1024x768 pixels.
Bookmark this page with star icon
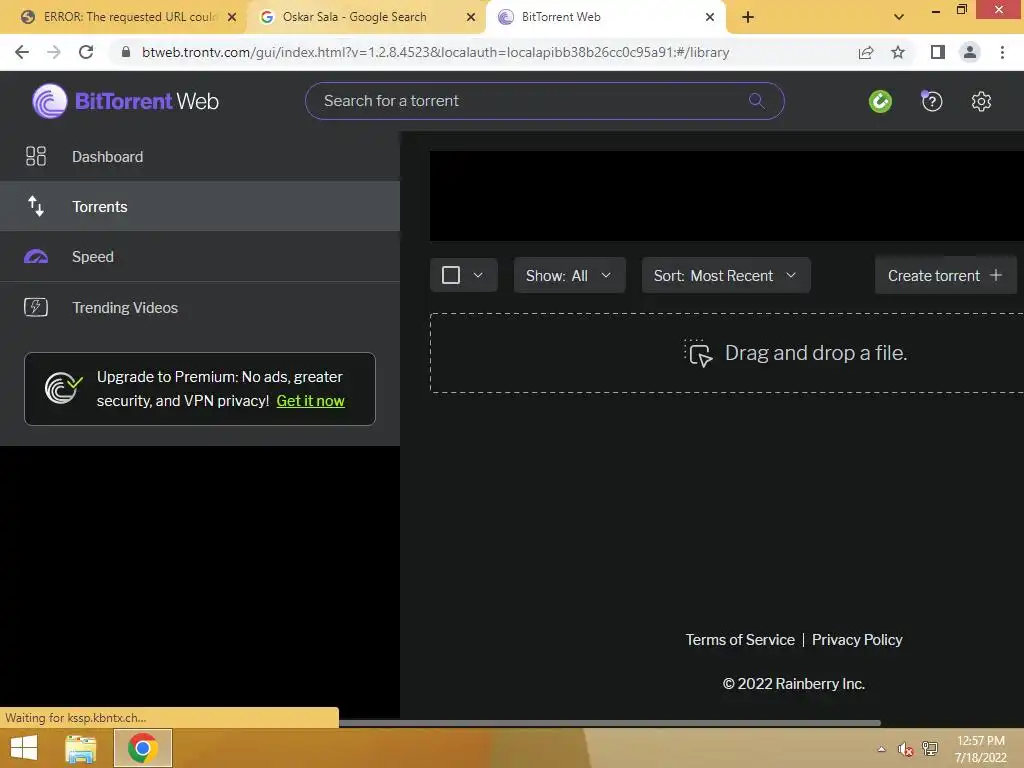coord(898,52)
